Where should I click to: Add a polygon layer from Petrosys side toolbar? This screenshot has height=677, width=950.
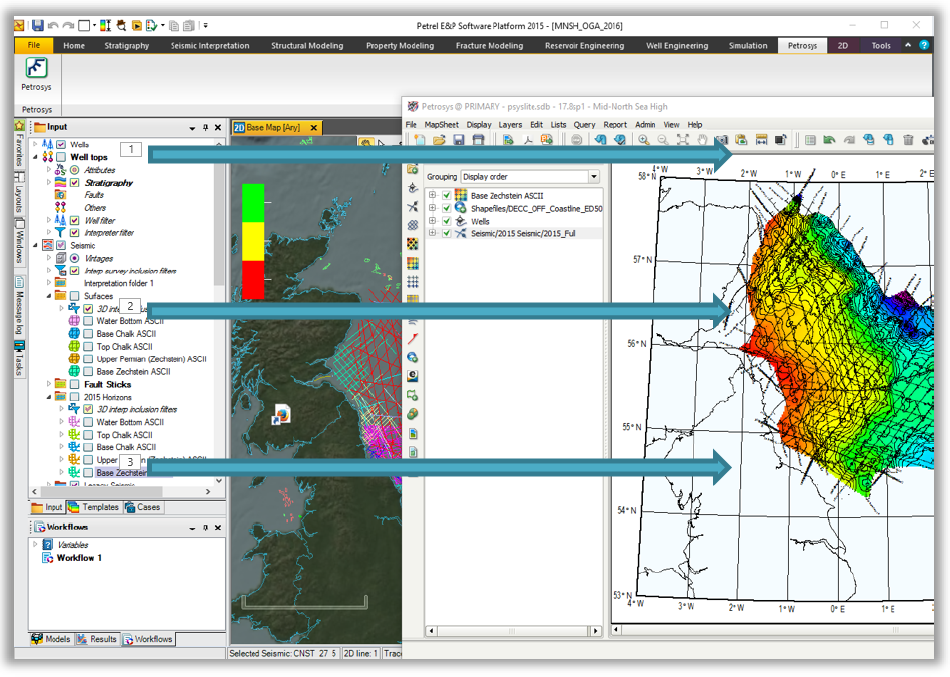tap(413, 396)
